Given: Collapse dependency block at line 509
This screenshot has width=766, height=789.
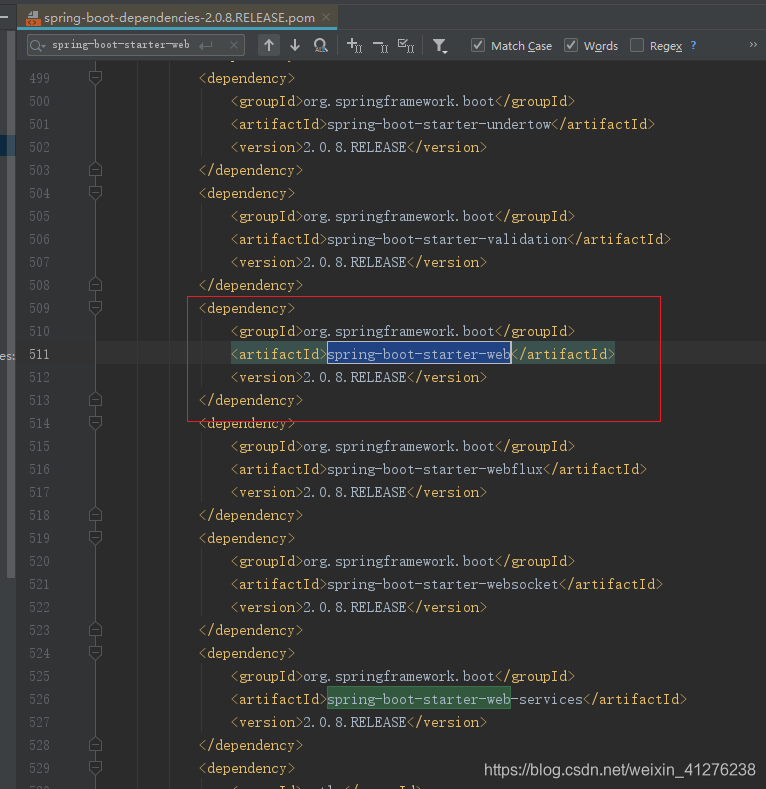Looking at the screenshot, I should [x=96, y=307].
